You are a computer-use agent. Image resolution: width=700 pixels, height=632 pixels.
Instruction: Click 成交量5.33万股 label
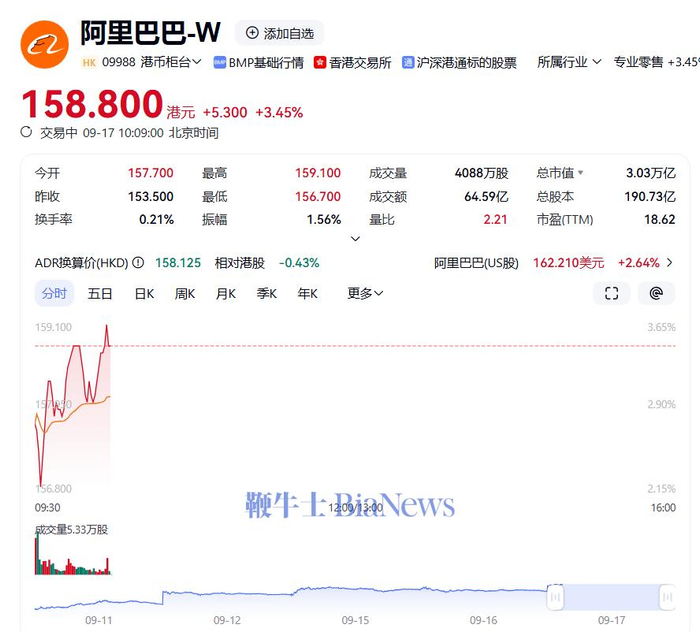click(x=71, y=529)
